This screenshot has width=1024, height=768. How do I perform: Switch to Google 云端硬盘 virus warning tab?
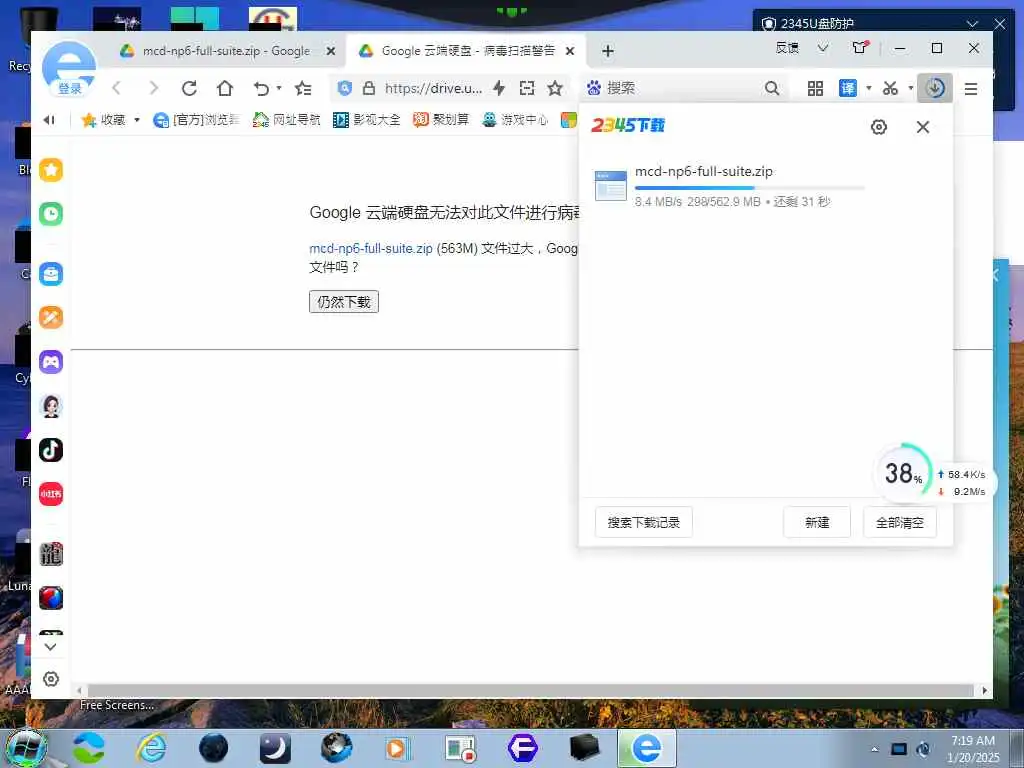468,51
